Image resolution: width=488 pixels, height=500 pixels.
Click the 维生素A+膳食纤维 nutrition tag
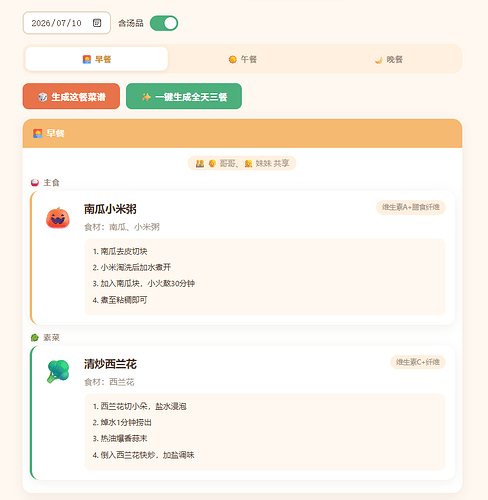click(411, 207)
